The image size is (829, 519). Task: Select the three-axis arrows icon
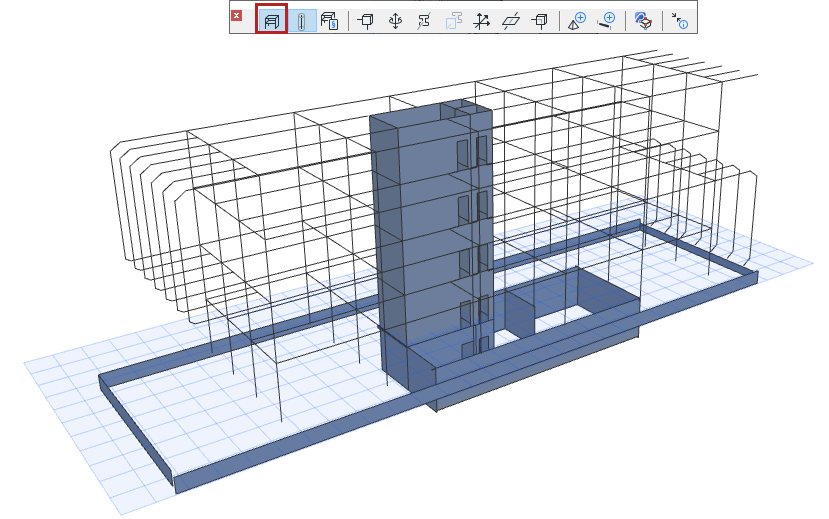click(482, 19)
